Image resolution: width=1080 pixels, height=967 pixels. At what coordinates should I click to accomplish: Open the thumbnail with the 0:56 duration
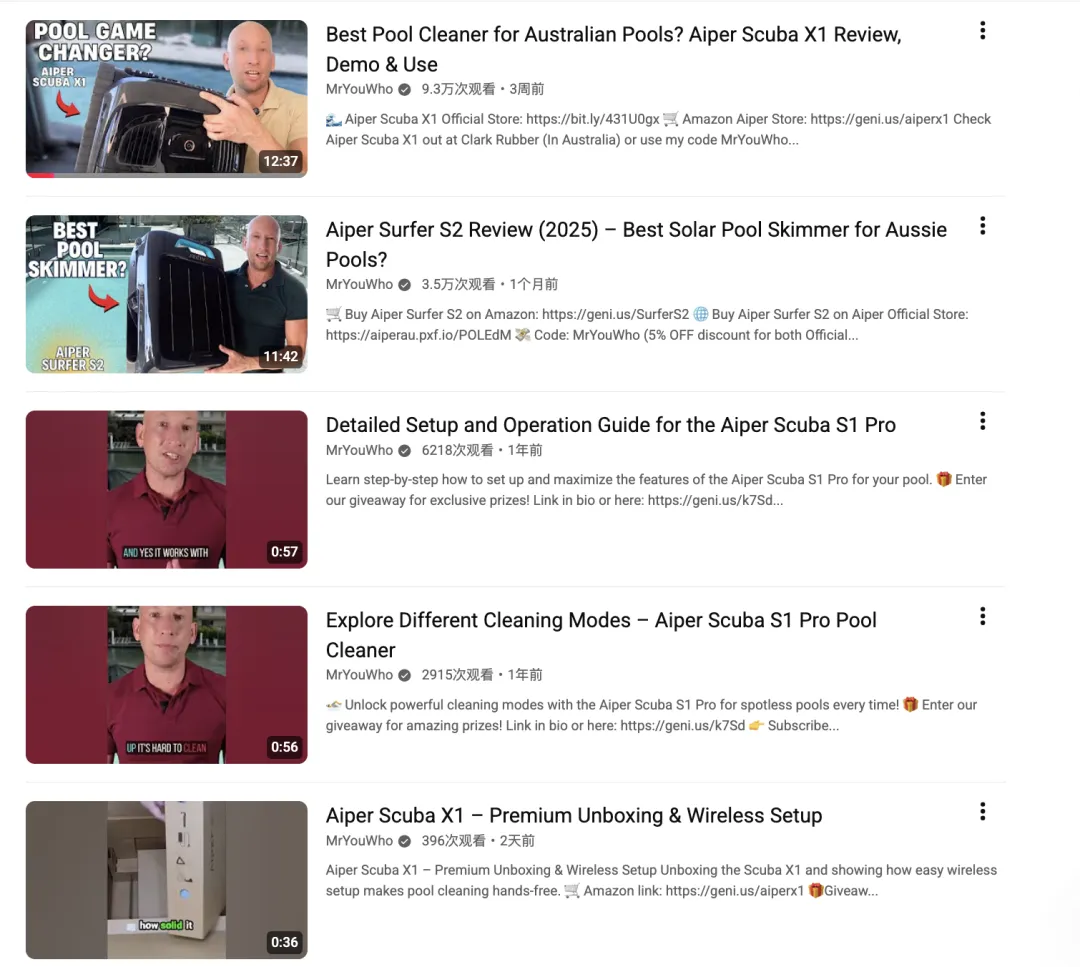(167, 685)
